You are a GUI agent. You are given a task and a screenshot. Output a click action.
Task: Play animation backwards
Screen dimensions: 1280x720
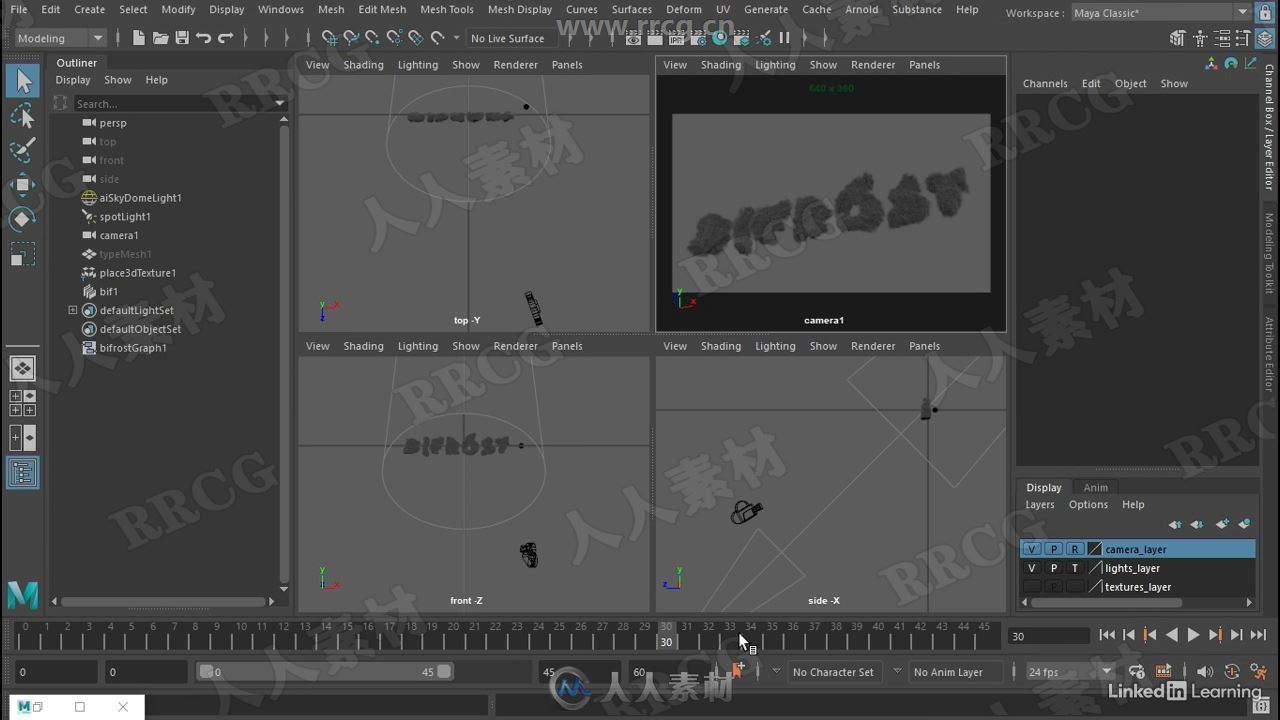tap(1172, 635)
